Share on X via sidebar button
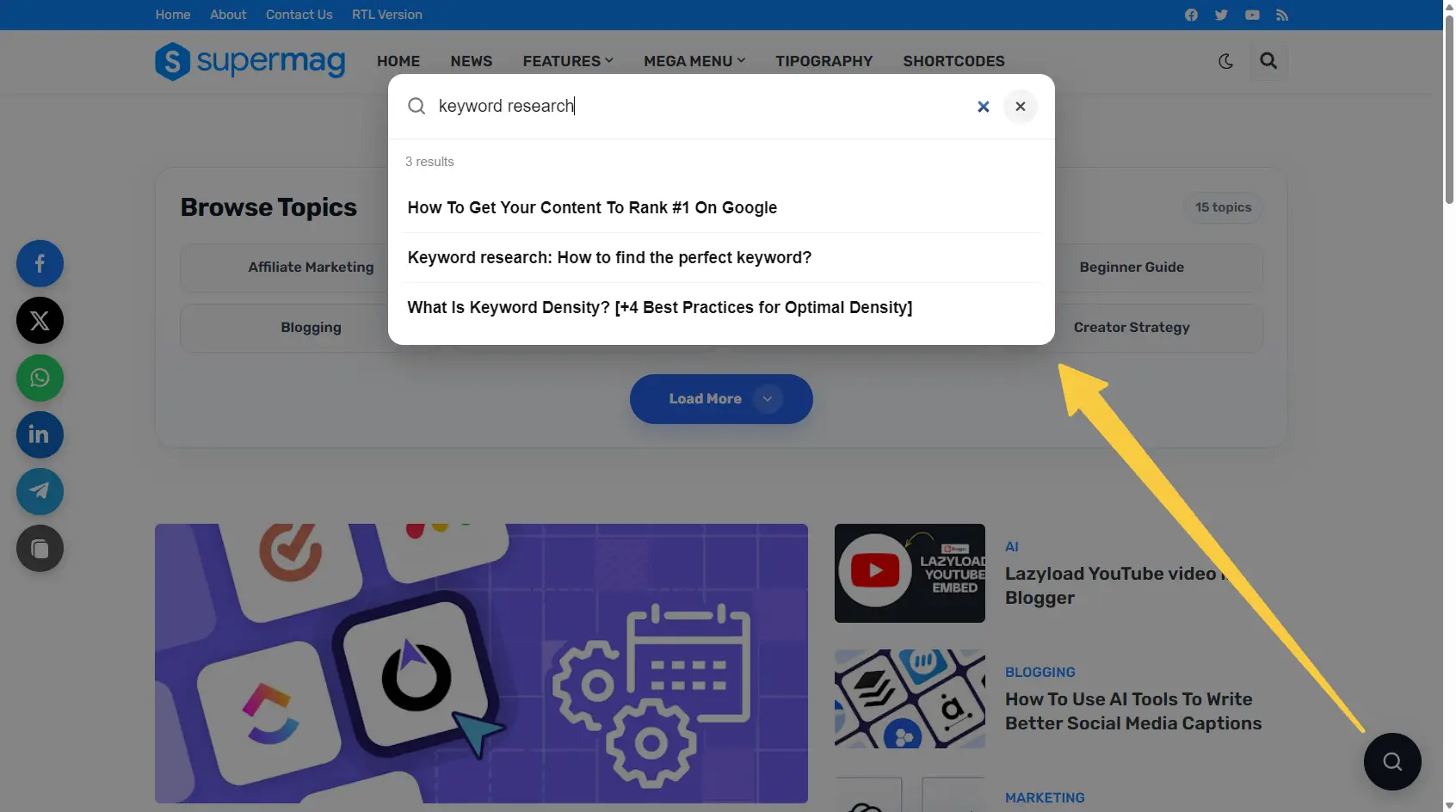The image size is (1456, 812). point(40,321)
